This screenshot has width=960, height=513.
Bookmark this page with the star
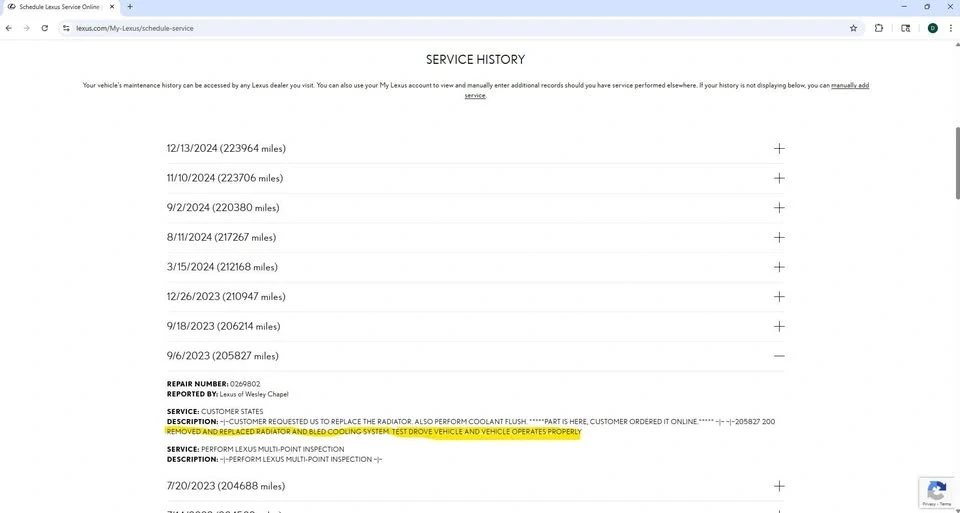click(x=853, y=28)
